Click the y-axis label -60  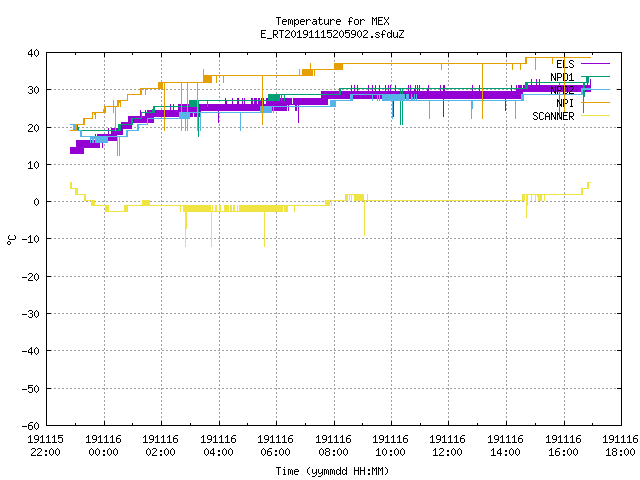(31, 426)
